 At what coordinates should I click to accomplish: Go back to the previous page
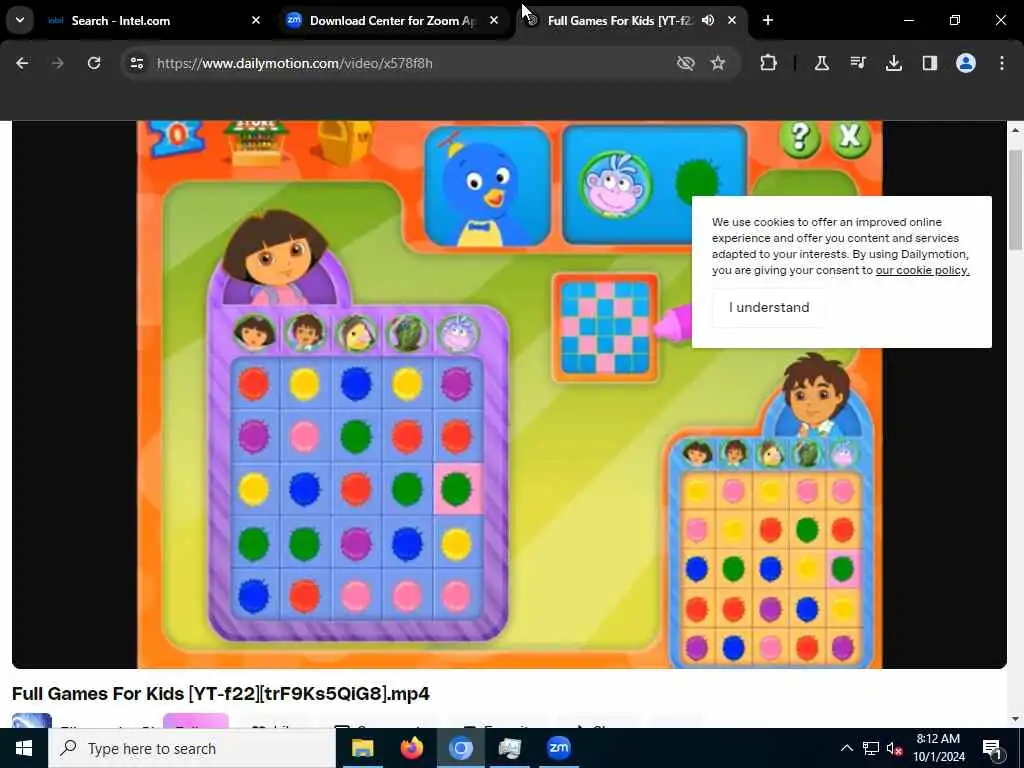point(22,63)
